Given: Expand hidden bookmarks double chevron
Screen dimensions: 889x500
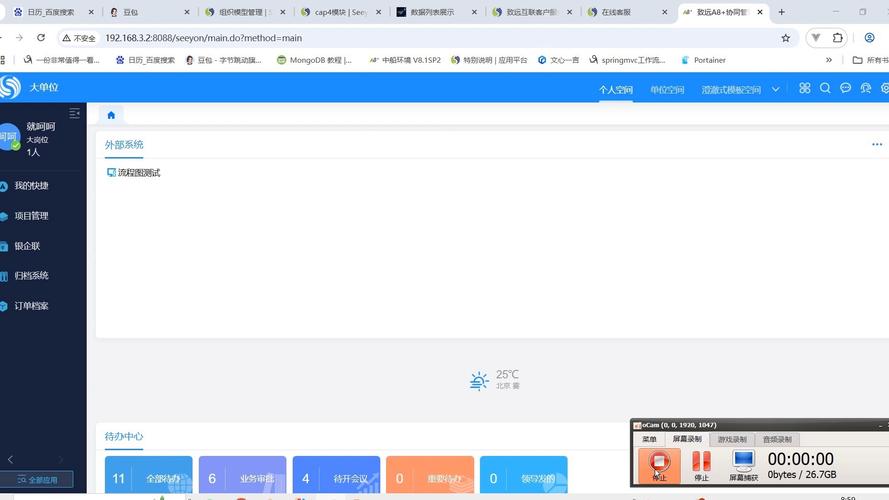Looking at the screenshot, I should click(x=828, y=60).
